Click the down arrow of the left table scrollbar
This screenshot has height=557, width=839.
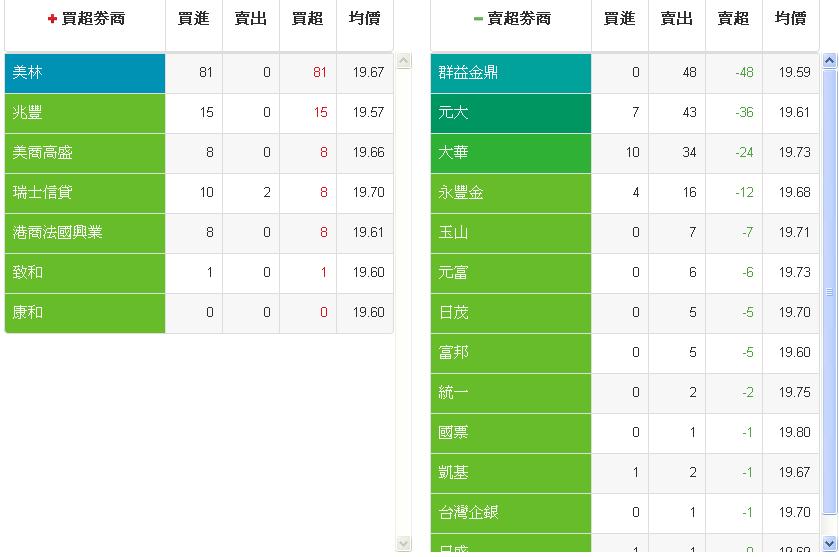pos(403,544)
